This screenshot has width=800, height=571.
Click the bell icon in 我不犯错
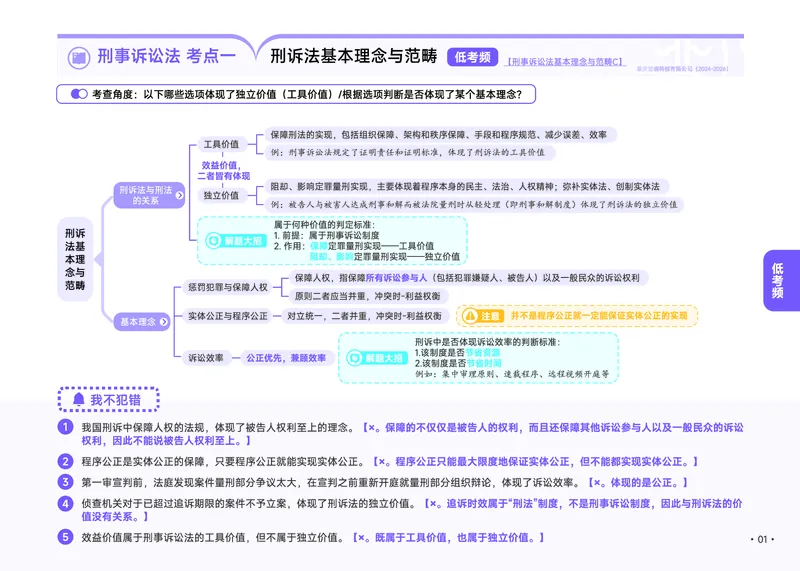[79, 399]
